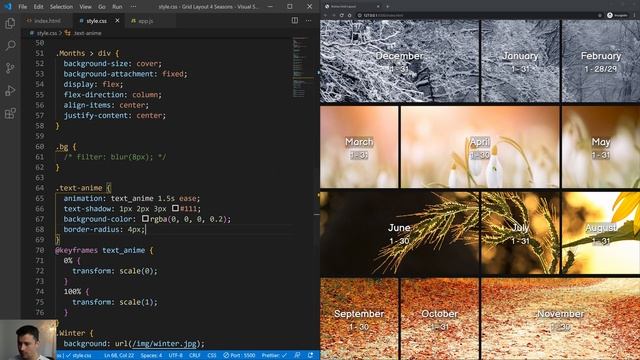Switch to the index.html tab
Image resolution: width=640 pixels, height=360 pixels.
tap(47, 20)
